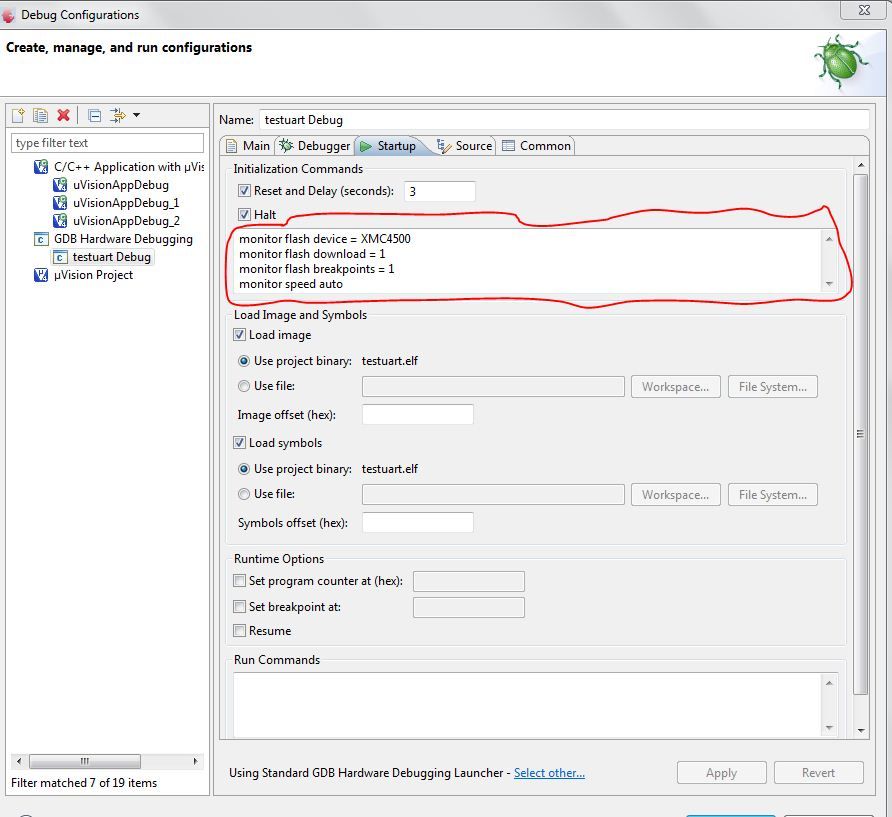Viewport: 892px width, 817px height.
Task: Click the C/C++ Application with µVision icon
Action: pyautogui.click(x=41, y=167)
